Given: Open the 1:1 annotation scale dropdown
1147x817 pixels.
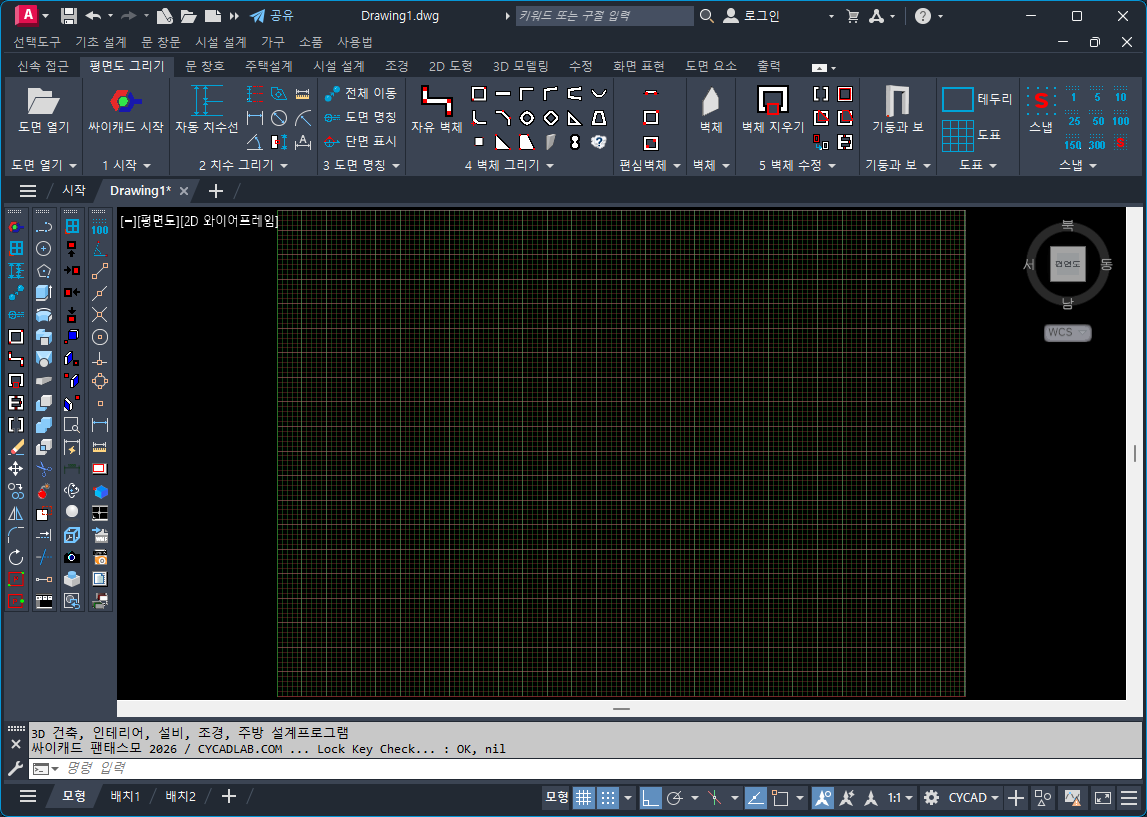Looking at the screenshot, I should 901,797.
